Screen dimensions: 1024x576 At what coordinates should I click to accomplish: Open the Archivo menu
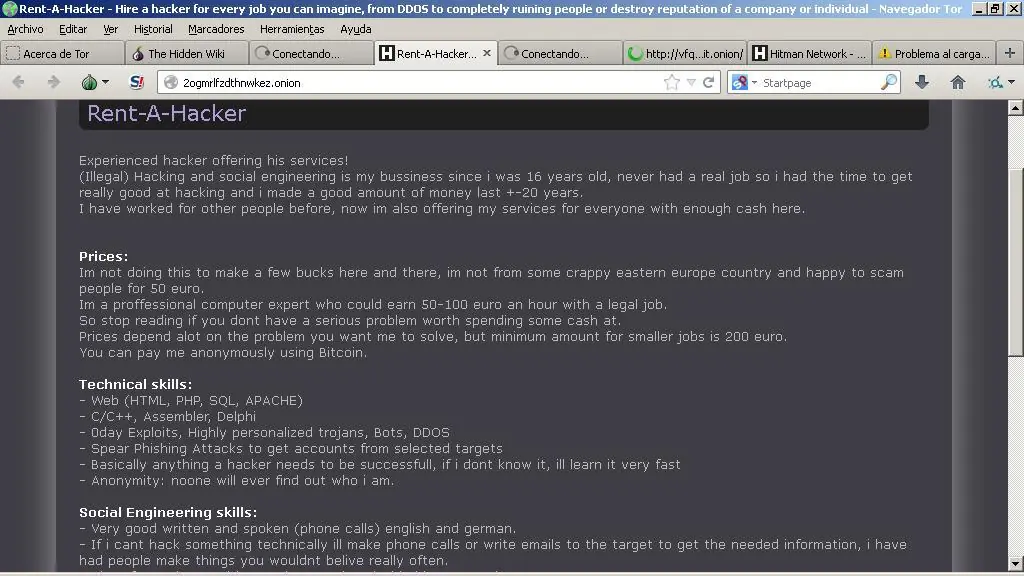click(25, 29)
